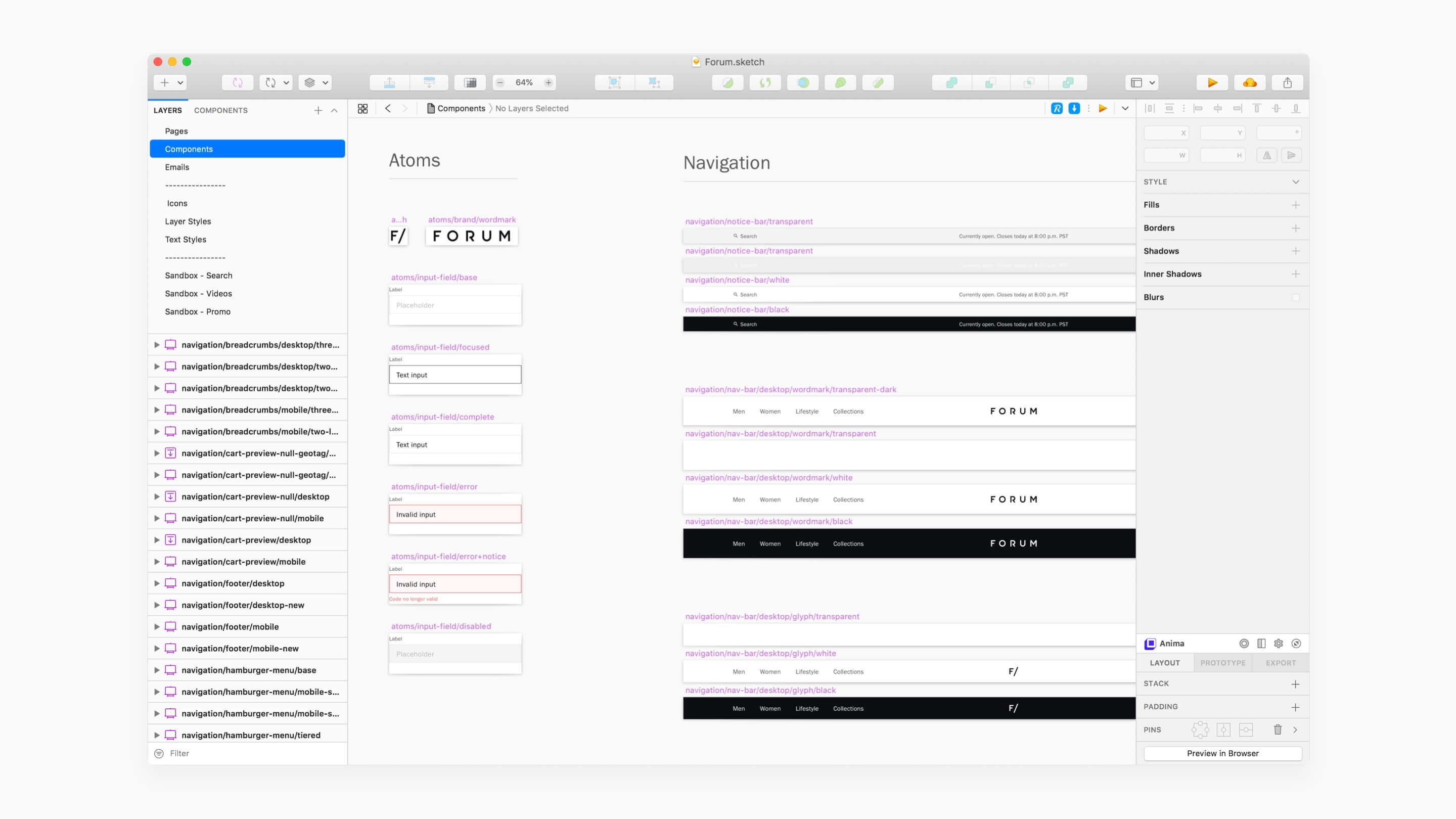Click the orange Cloud upload button
The width and height of the screenshot is (1456, 819).
pyautogui.click(x=1250, y=82)
